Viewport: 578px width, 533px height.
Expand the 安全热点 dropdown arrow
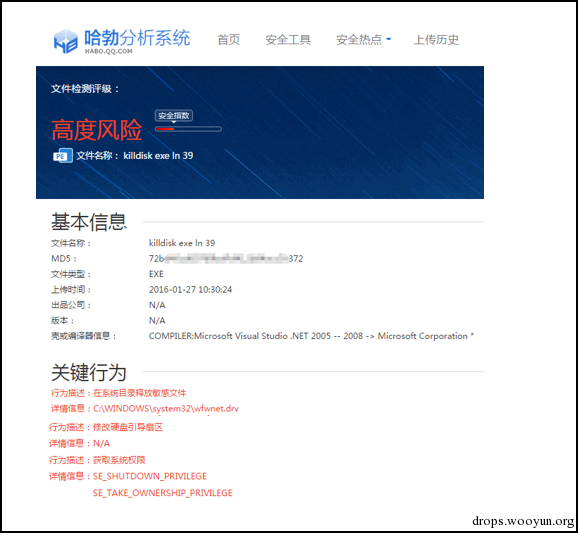pyautogui.click(x=389, y=39)
